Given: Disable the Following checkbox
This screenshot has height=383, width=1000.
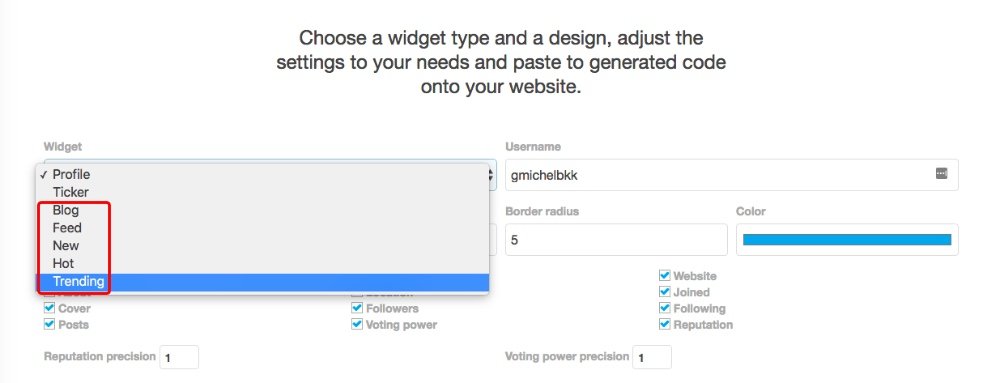Looking at the screenshot, I should 665,308.
